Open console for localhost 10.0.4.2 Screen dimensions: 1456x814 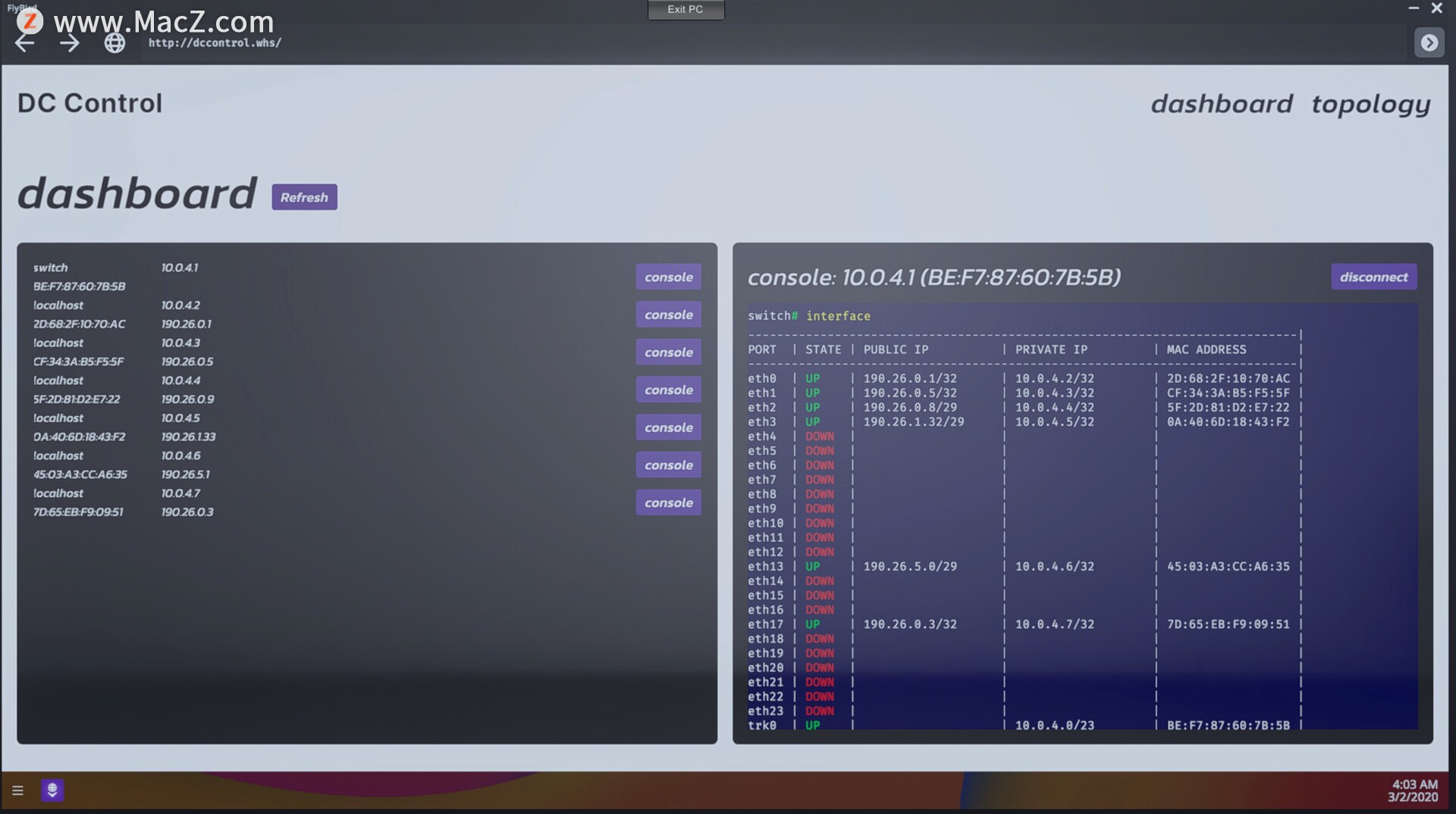click(668, 315)
